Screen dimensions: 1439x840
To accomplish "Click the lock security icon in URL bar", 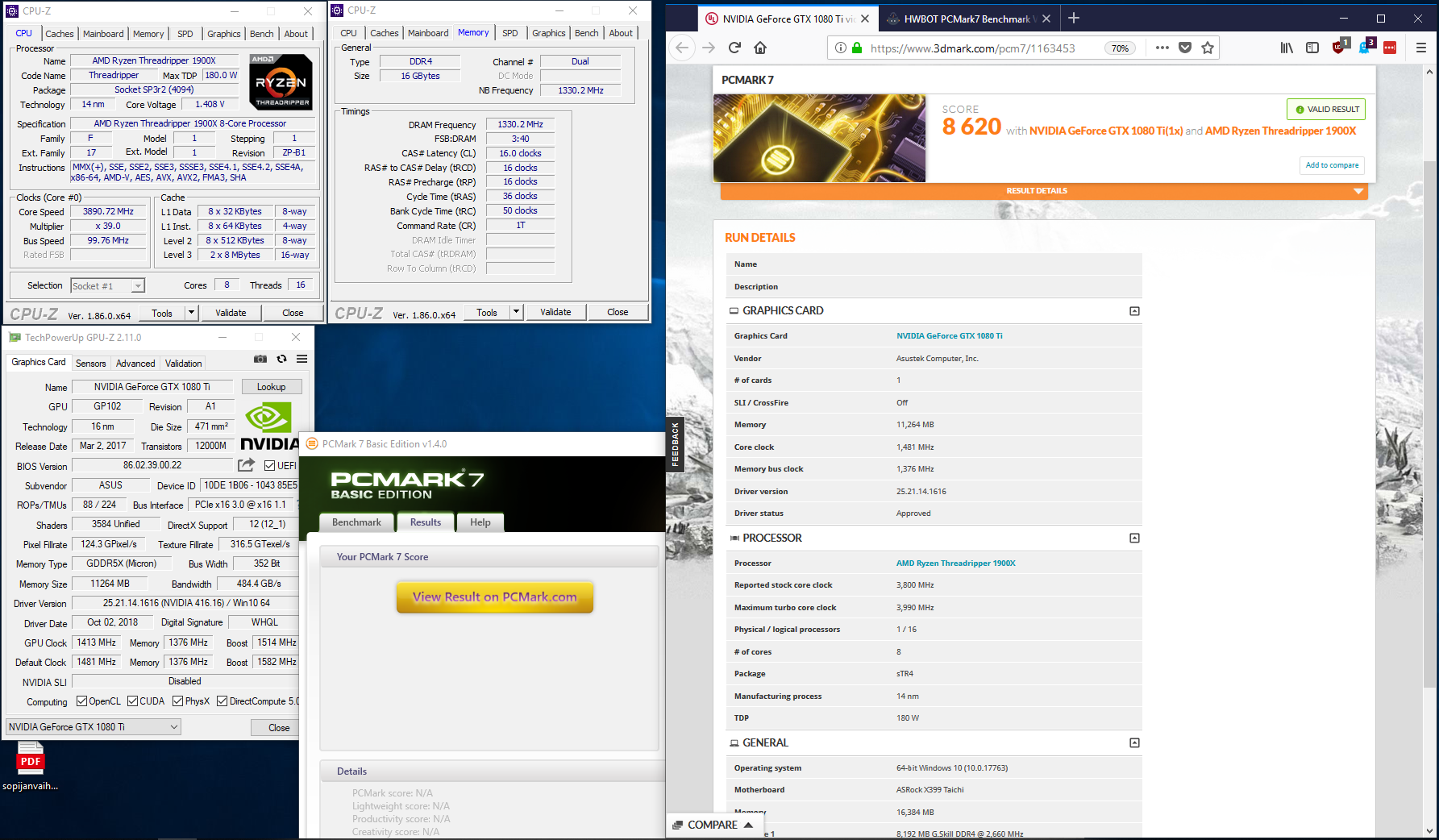I will 857,48.
